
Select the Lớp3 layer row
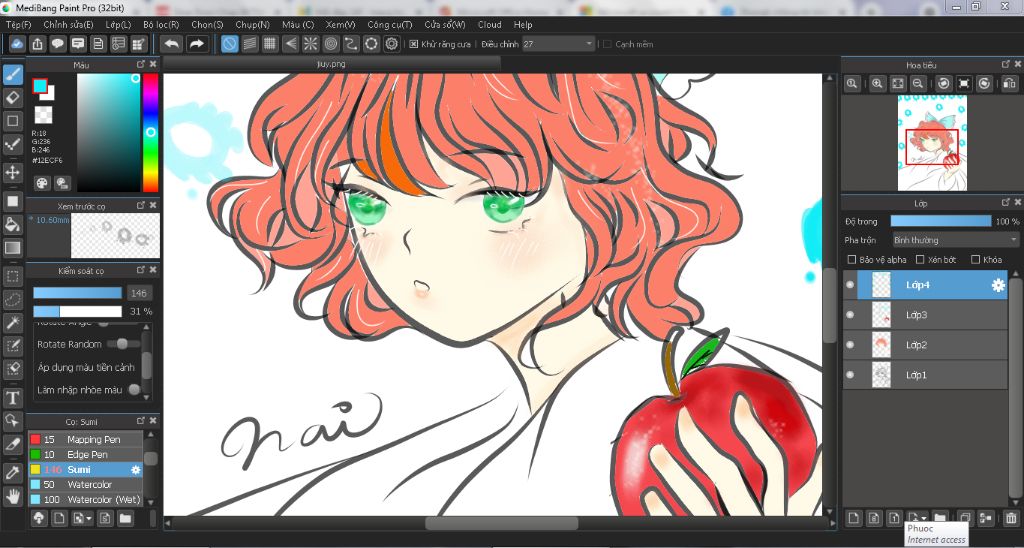pos(926,315)
